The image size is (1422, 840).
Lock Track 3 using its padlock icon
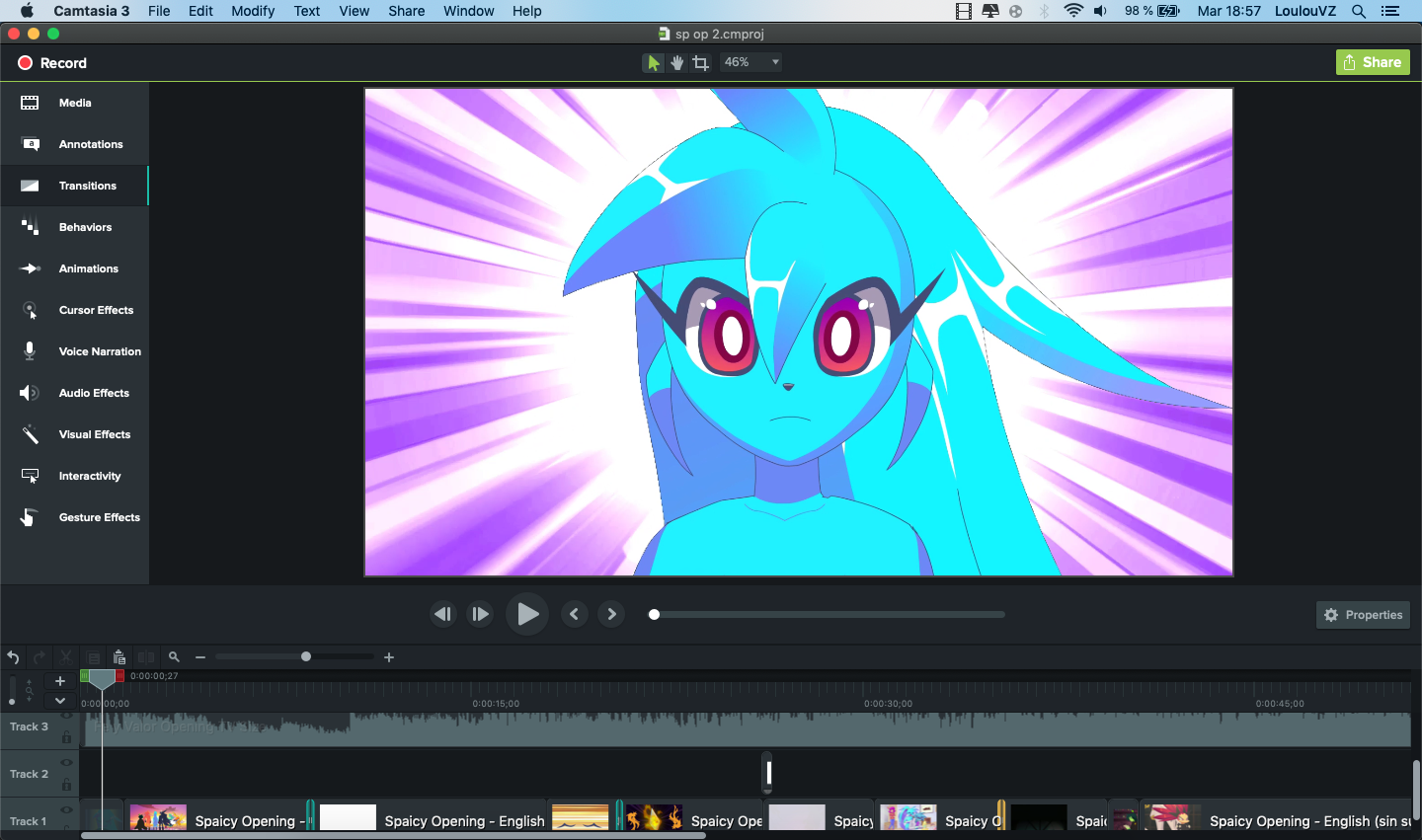[x=66, y=737]
